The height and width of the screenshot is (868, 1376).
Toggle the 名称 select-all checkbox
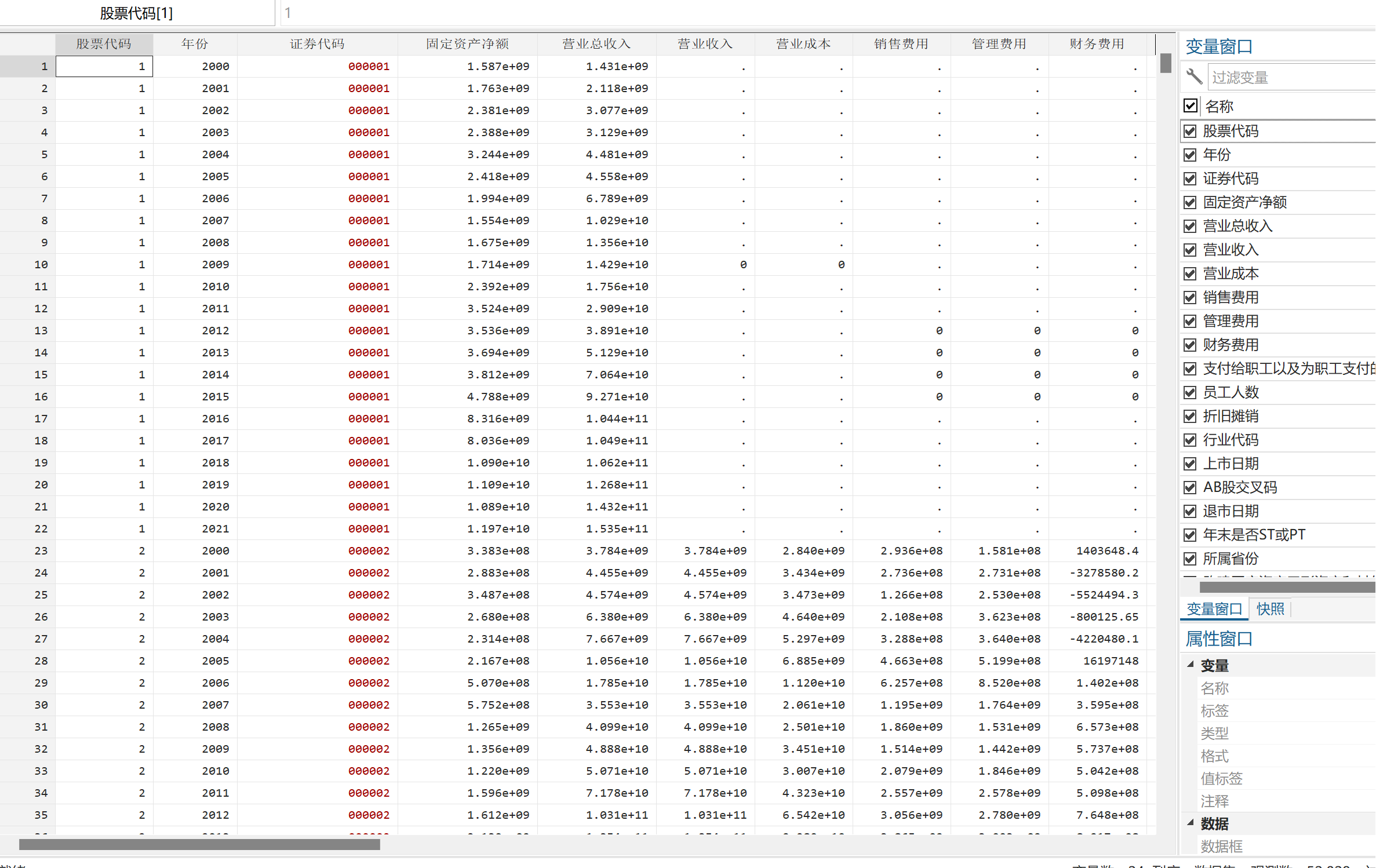(1191, 106)
